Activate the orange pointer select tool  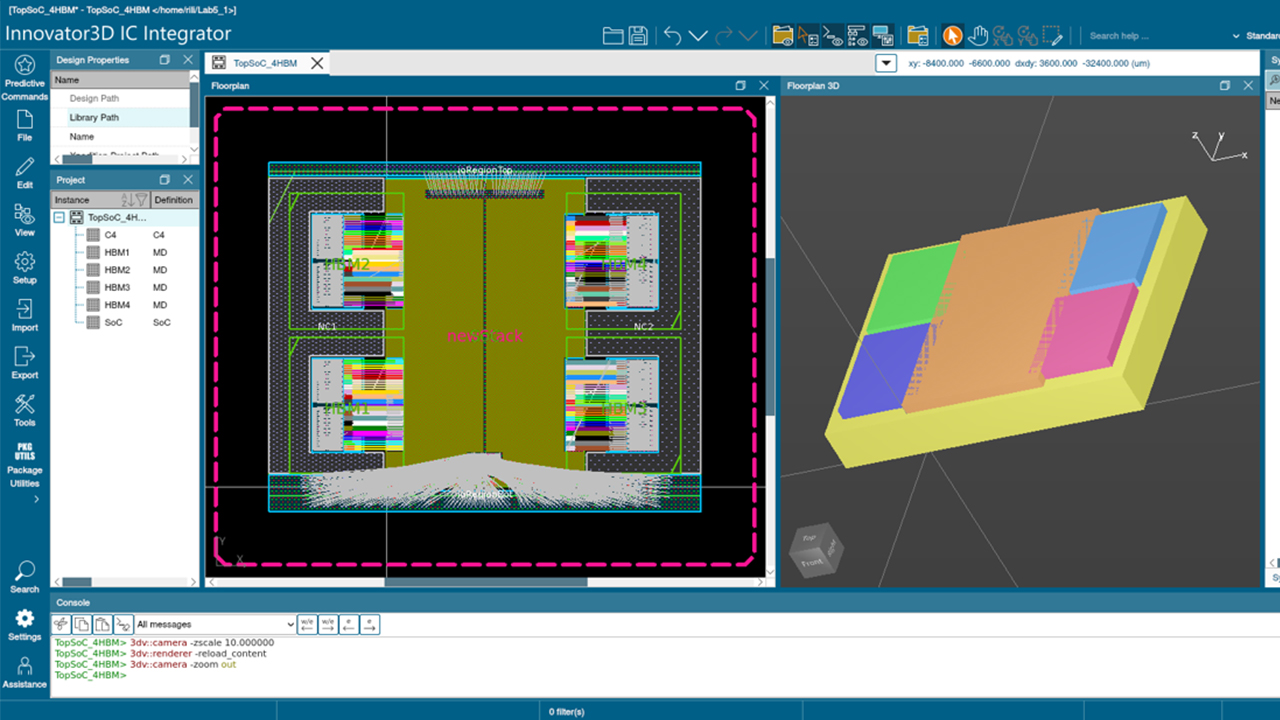(x=952, y=36)
